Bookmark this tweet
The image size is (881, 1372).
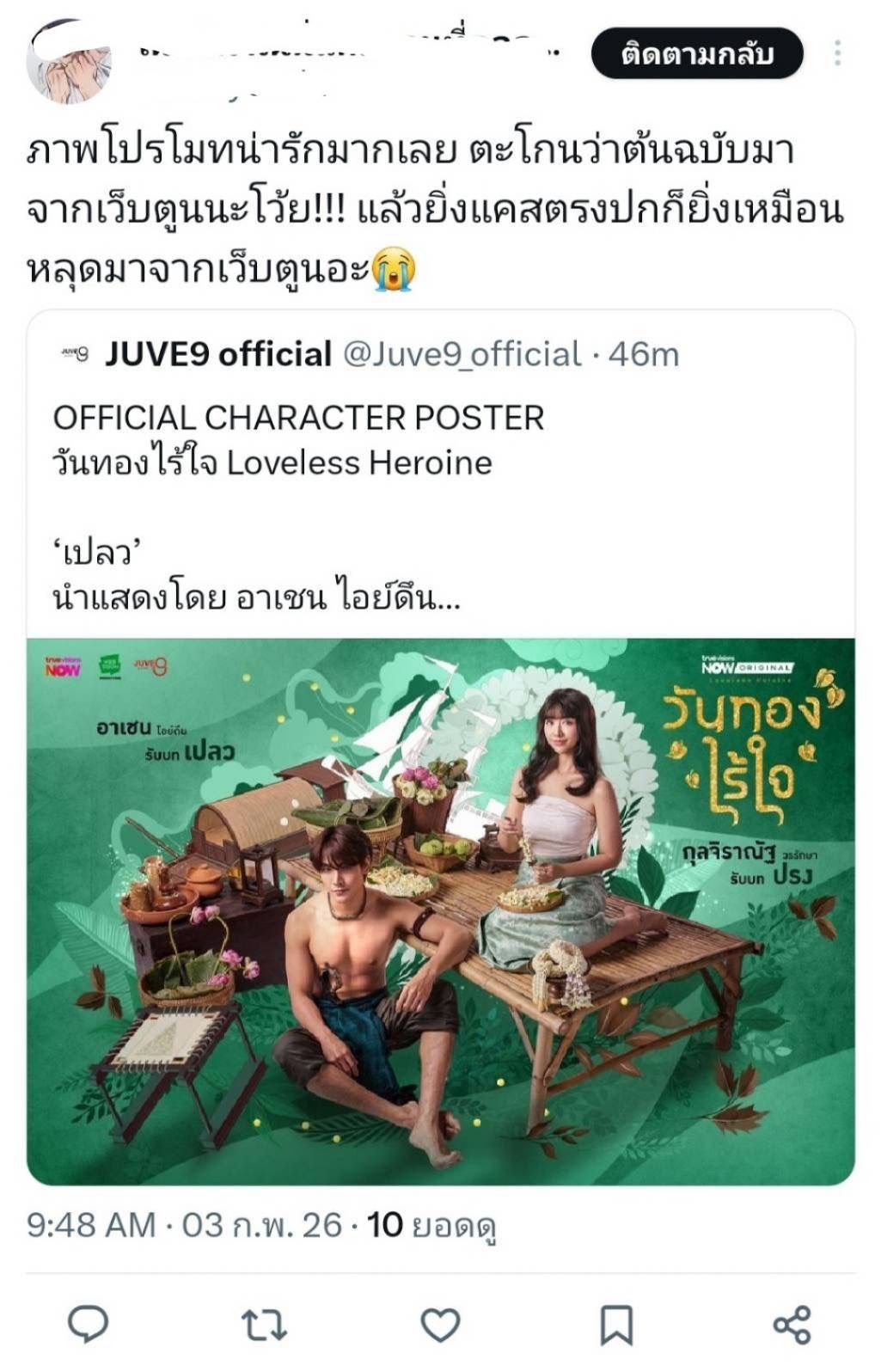click(615, 1325)
